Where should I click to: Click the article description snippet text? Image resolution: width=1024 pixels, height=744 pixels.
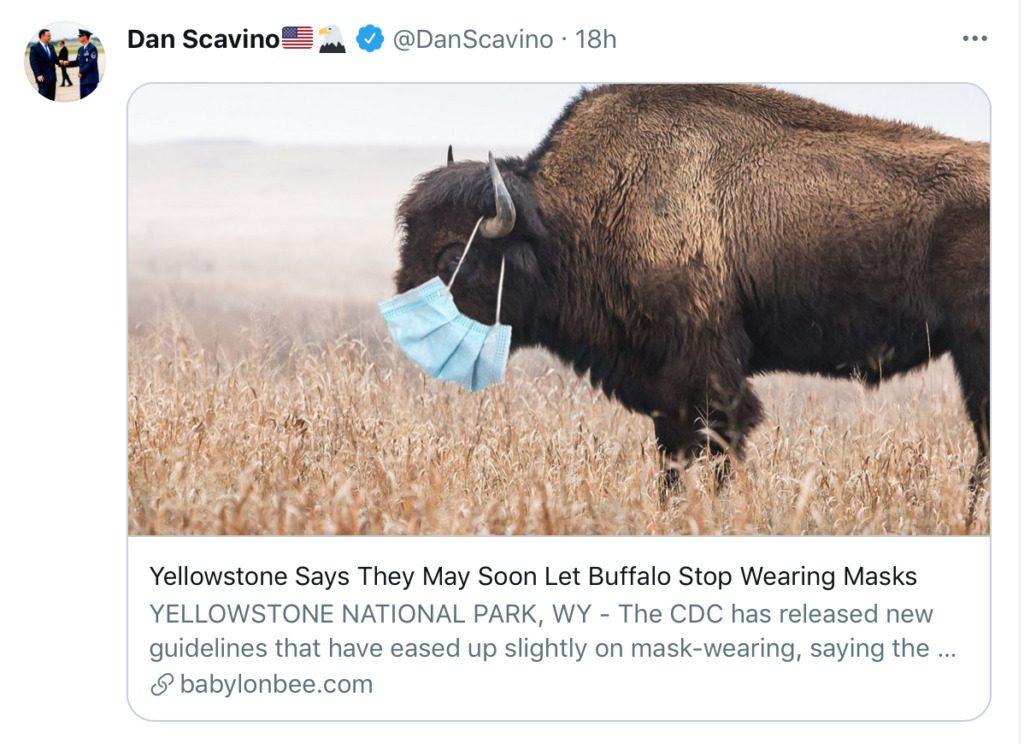540,649
